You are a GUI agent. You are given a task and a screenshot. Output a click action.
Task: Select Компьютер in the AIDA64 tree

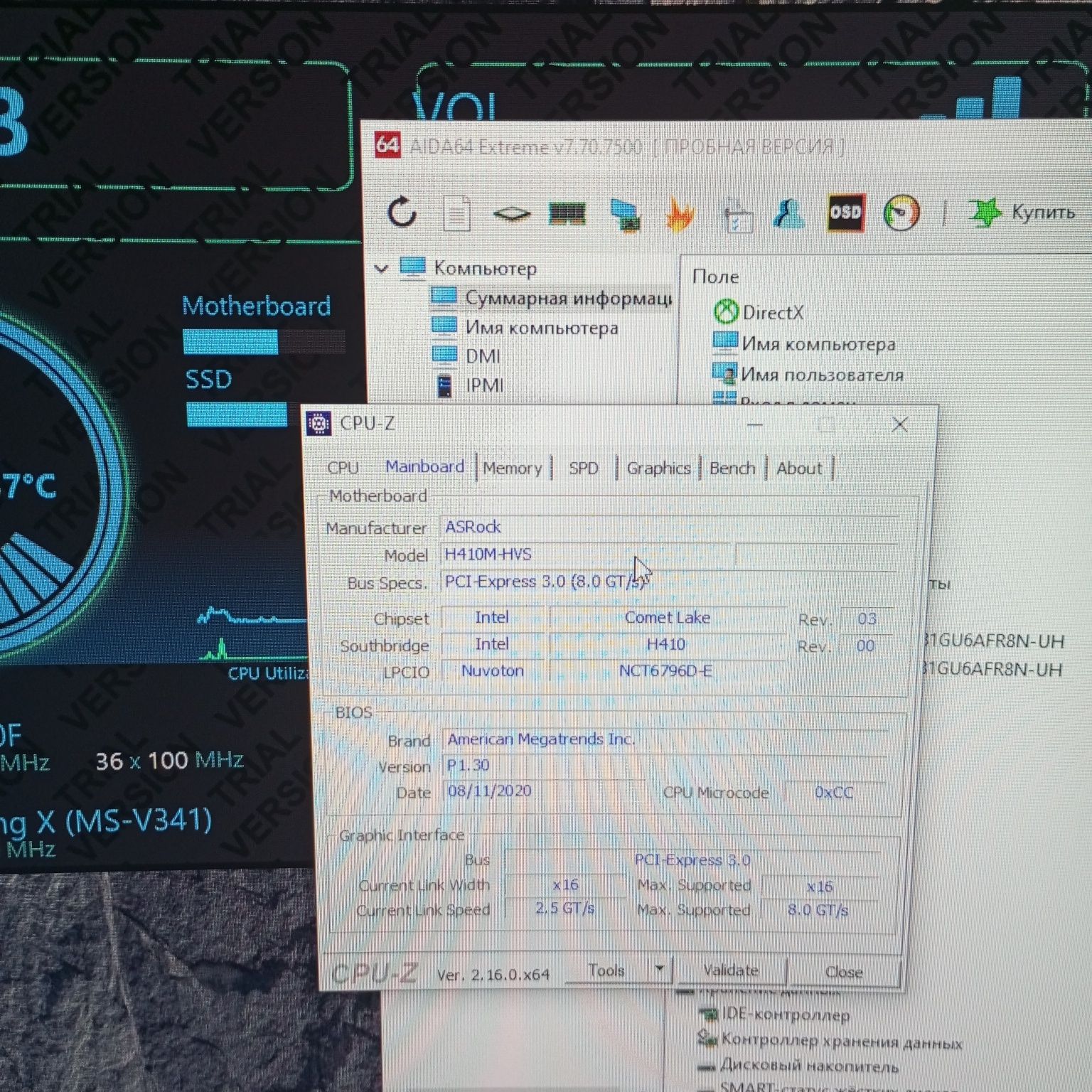[485, 269]
